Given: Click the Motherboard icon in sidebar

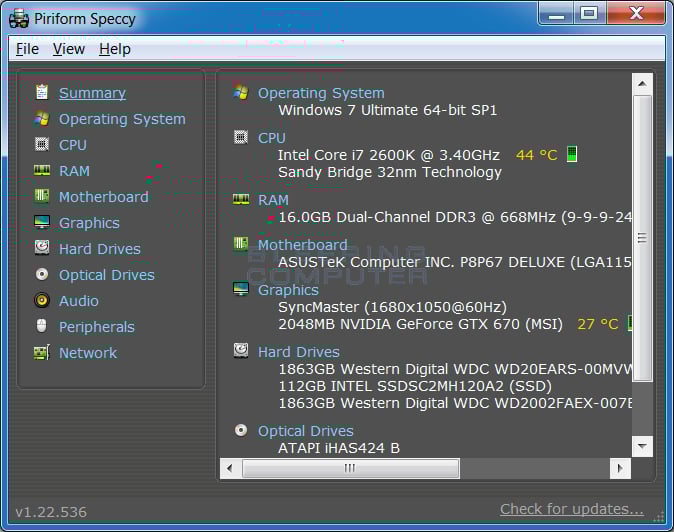Looking at the screenshot, I should tap(41, 197).
